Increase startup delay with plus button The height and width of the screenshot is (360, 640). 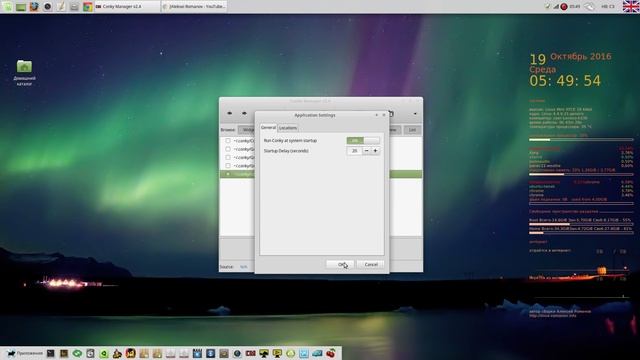375,151
